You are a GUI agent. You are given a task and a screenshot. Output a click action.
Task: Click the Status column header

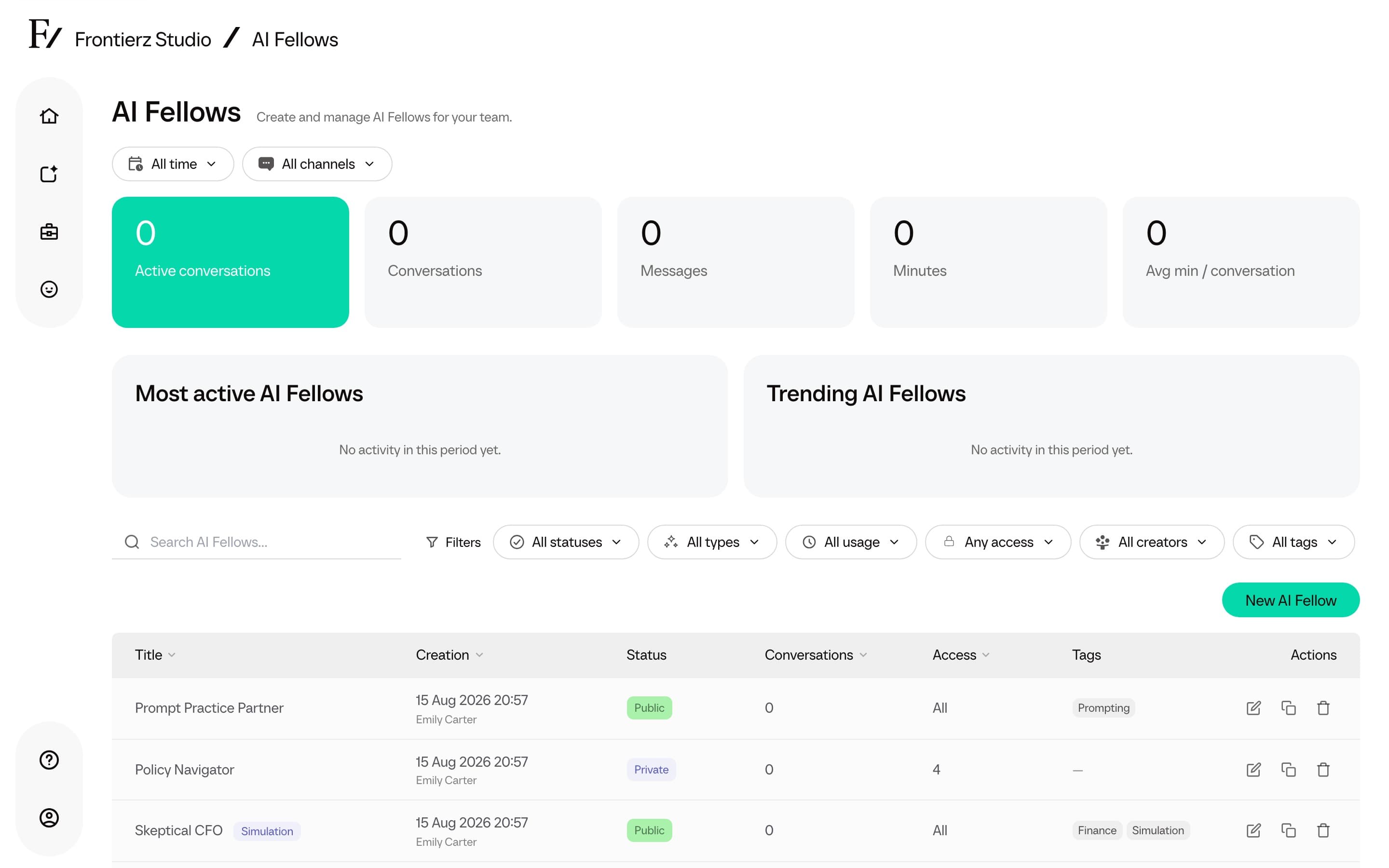coord(646,655)
